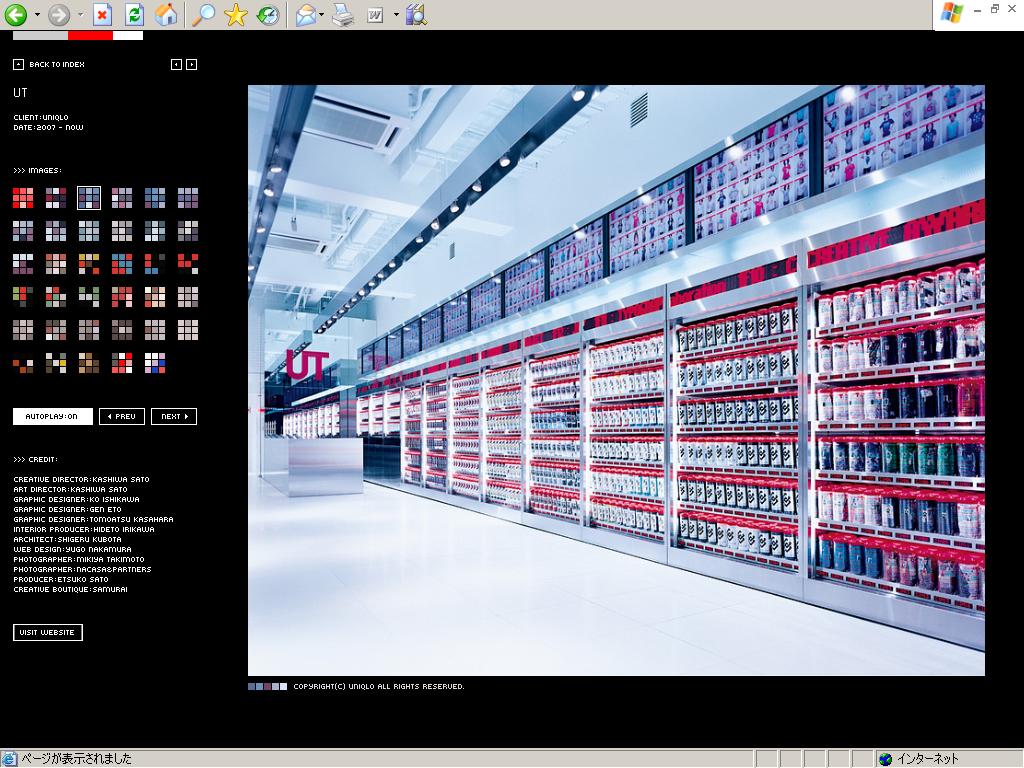Click the Windows flag logo in the toolbar
This screenshot has width=1024, height=768.
(x=952, y=13)
